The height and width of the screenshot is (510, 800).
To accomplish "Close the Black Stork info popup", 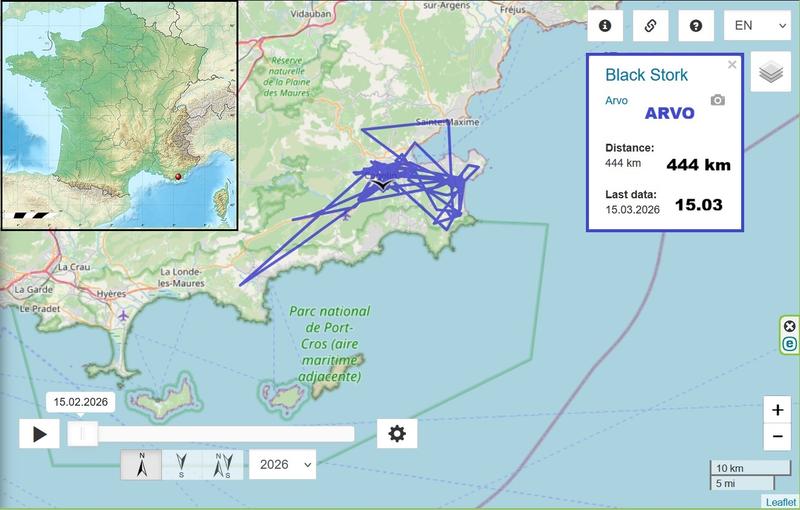I will 732,65.
